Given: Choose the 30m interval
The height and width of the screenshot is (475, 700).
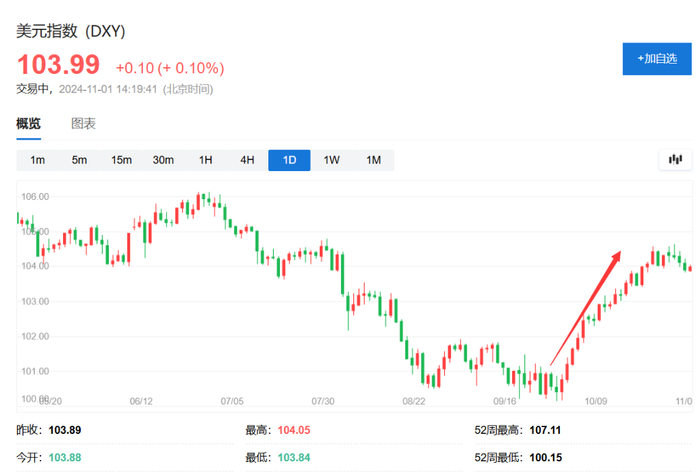Looking at the screenshot, I should pyautogui.click(x=163, y=160).
